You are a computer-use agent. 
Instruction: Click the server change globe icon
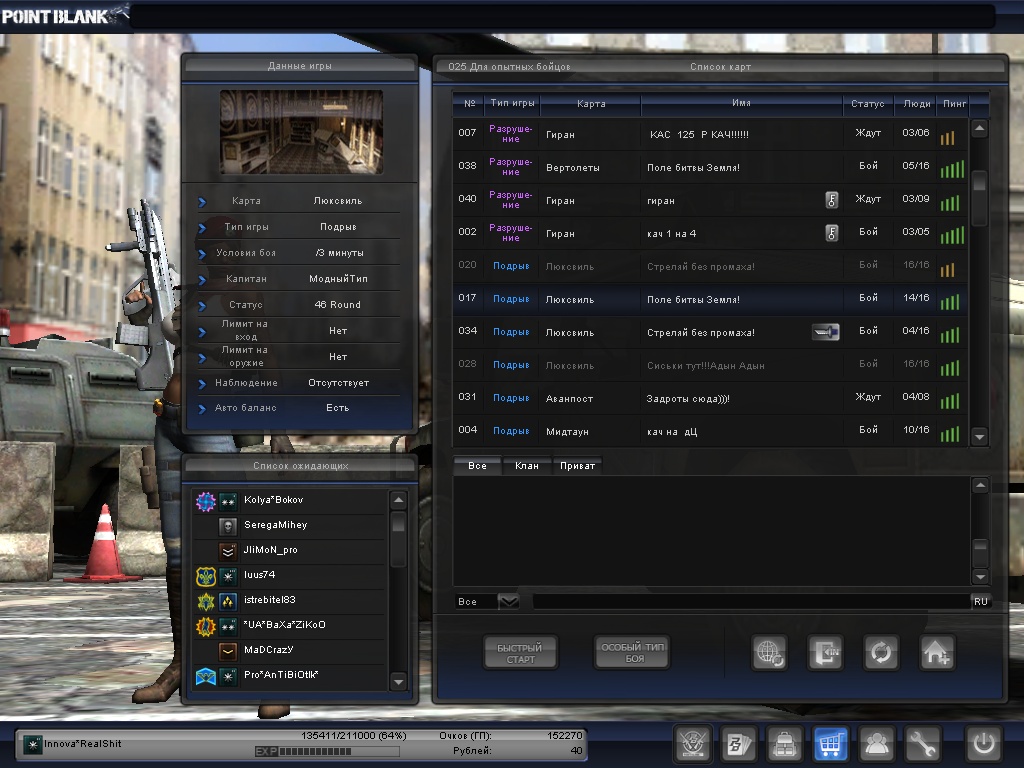pos(770,653)
